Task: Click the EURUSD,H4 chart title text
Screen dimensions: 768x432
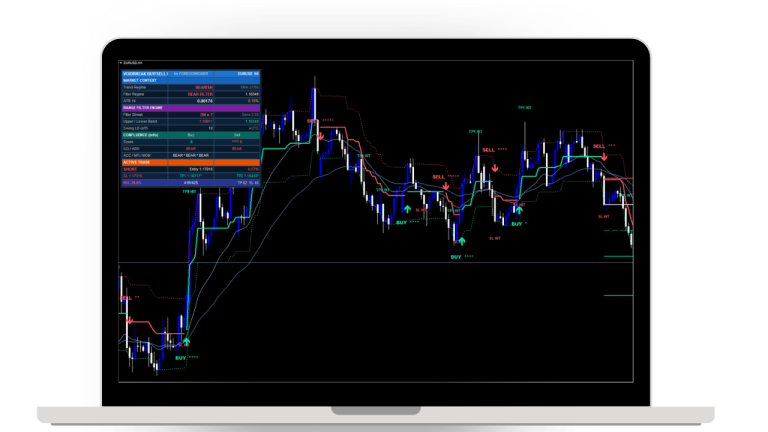Action: (133, 63)
